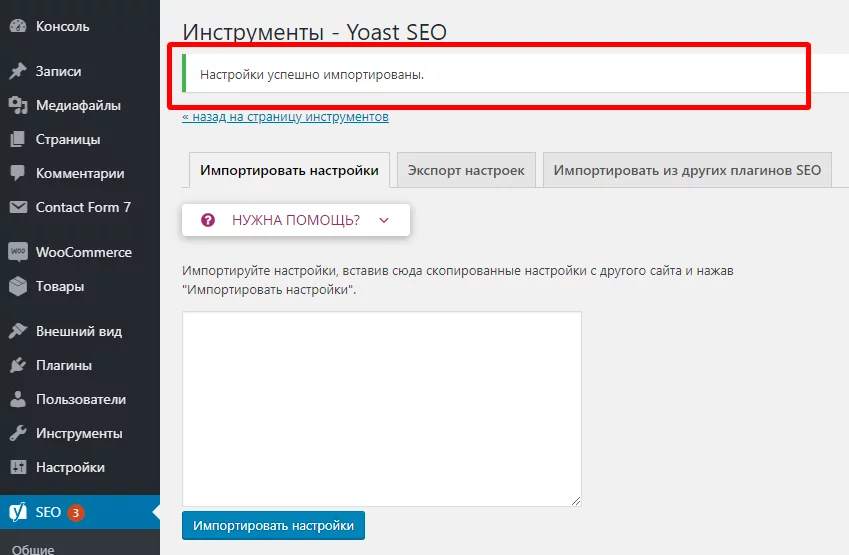Click the Комментарии speech bubble icon

[18, 173]
